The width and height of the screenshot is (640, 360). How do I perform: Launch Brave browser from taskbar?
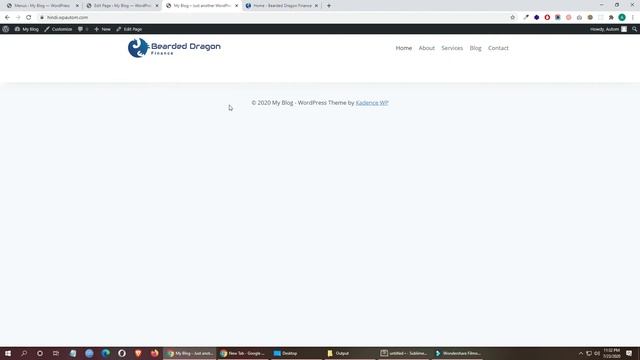[x=138, y=353]
